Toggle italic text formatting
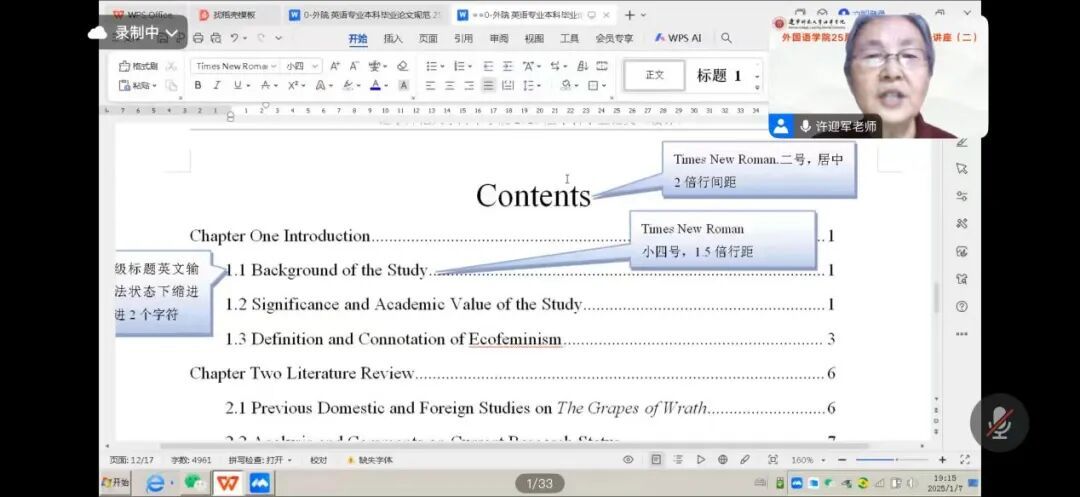Viewport: 1080px width, 497px height. [216, 86]
